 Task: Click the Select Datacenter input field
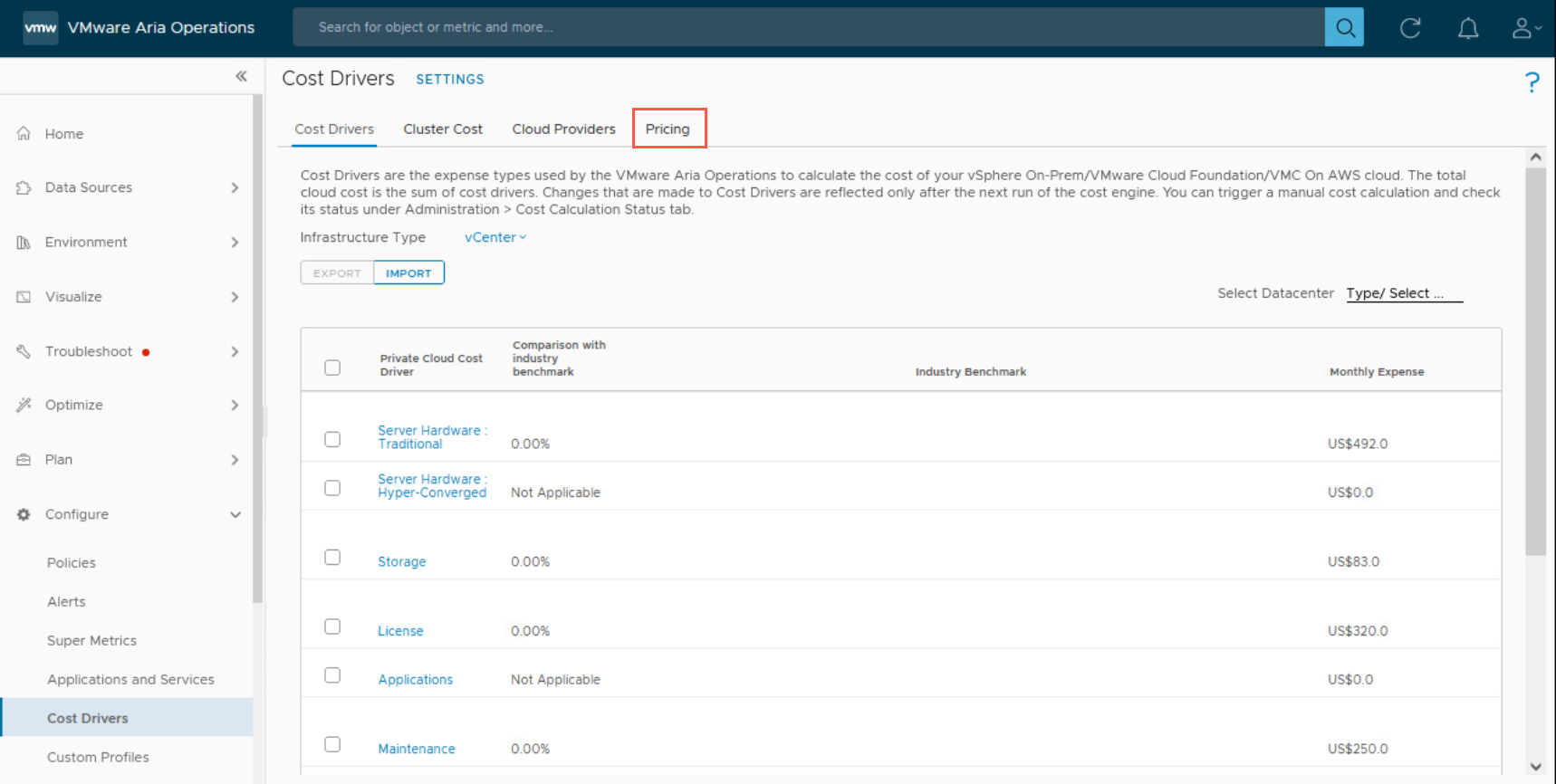1403,293
